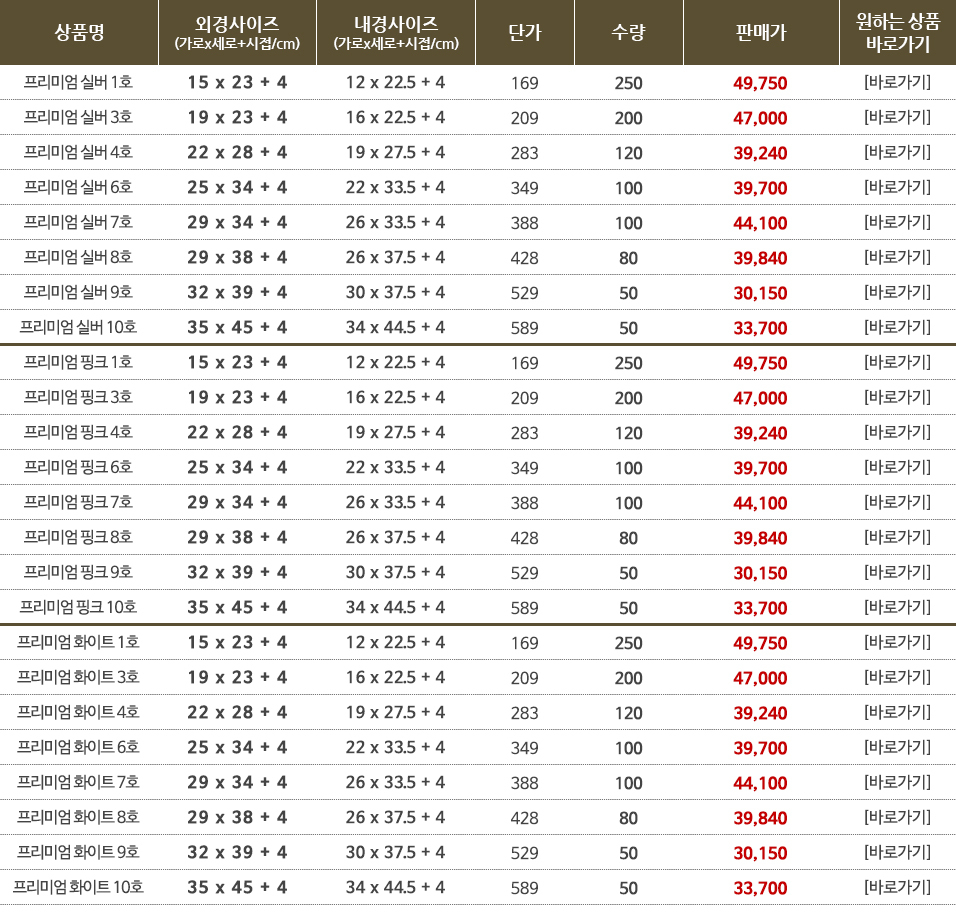Viewport: 956px width, 922px height.
Task: Open 바로가기 for 프리미엄 화이트 8호
Action: pyautogui.click(x=897, y=817)
